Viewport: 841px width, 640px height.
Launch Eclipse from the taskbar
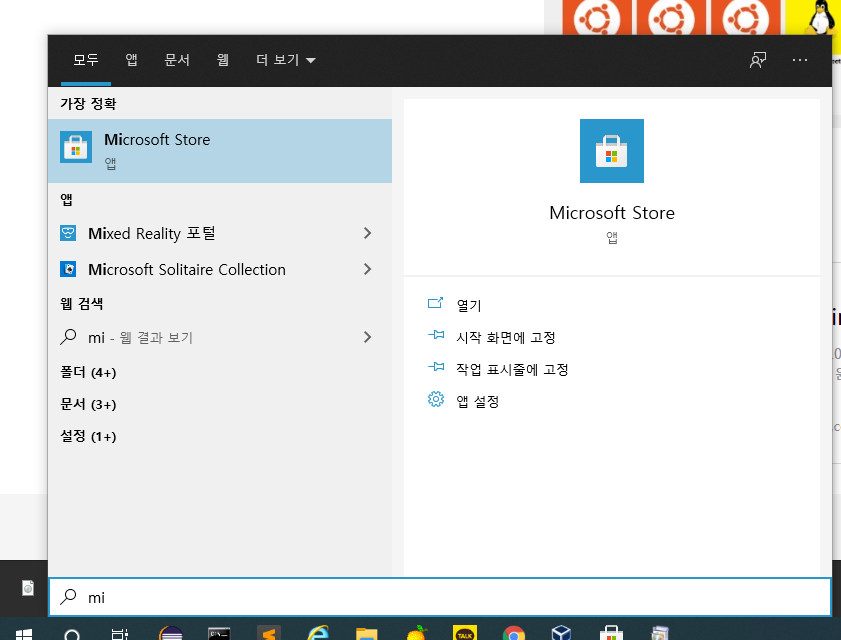[171, 634]
